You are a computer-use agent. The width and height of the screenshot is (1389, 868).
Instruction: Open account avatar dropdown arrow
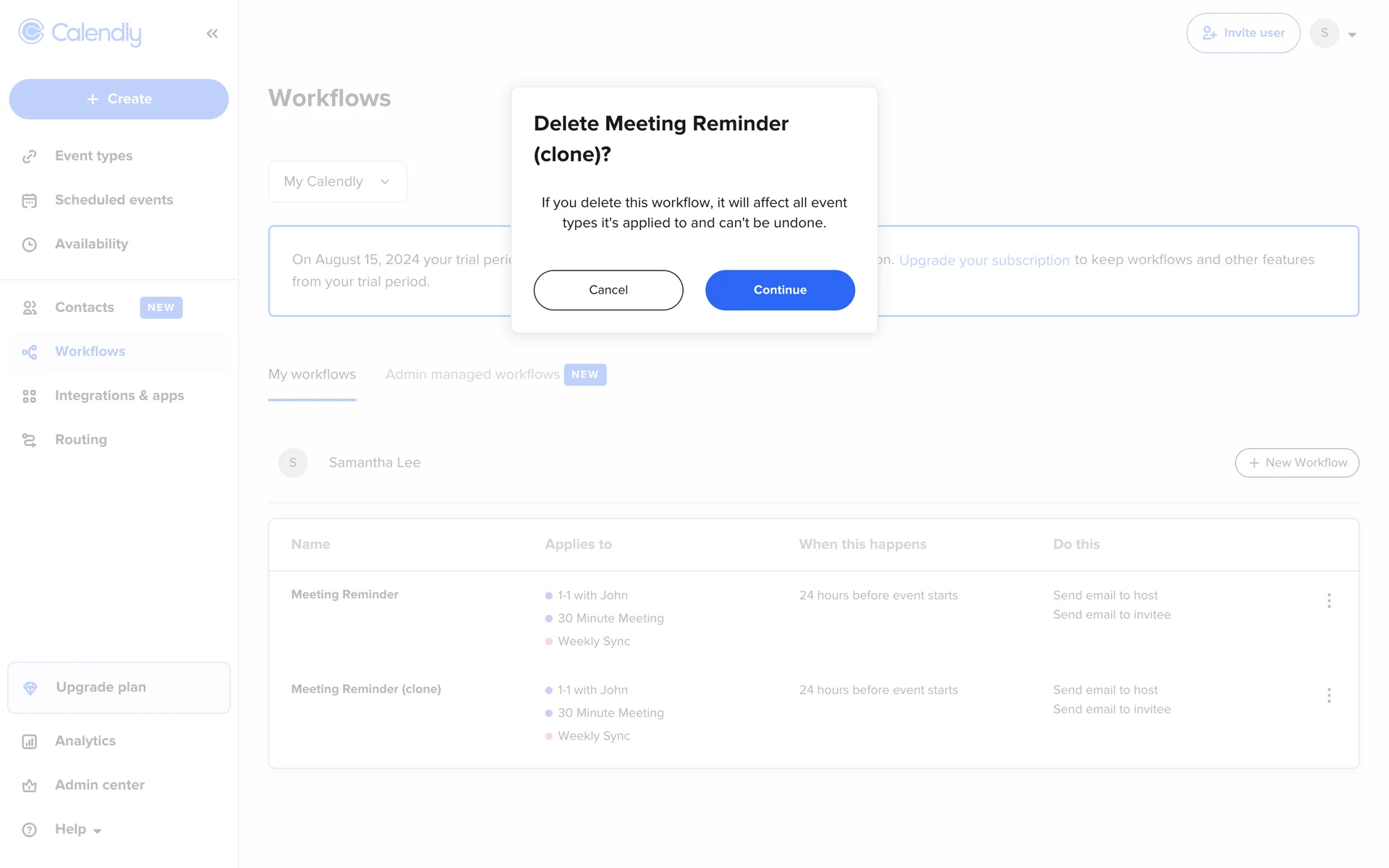[x=1352, y=34]
